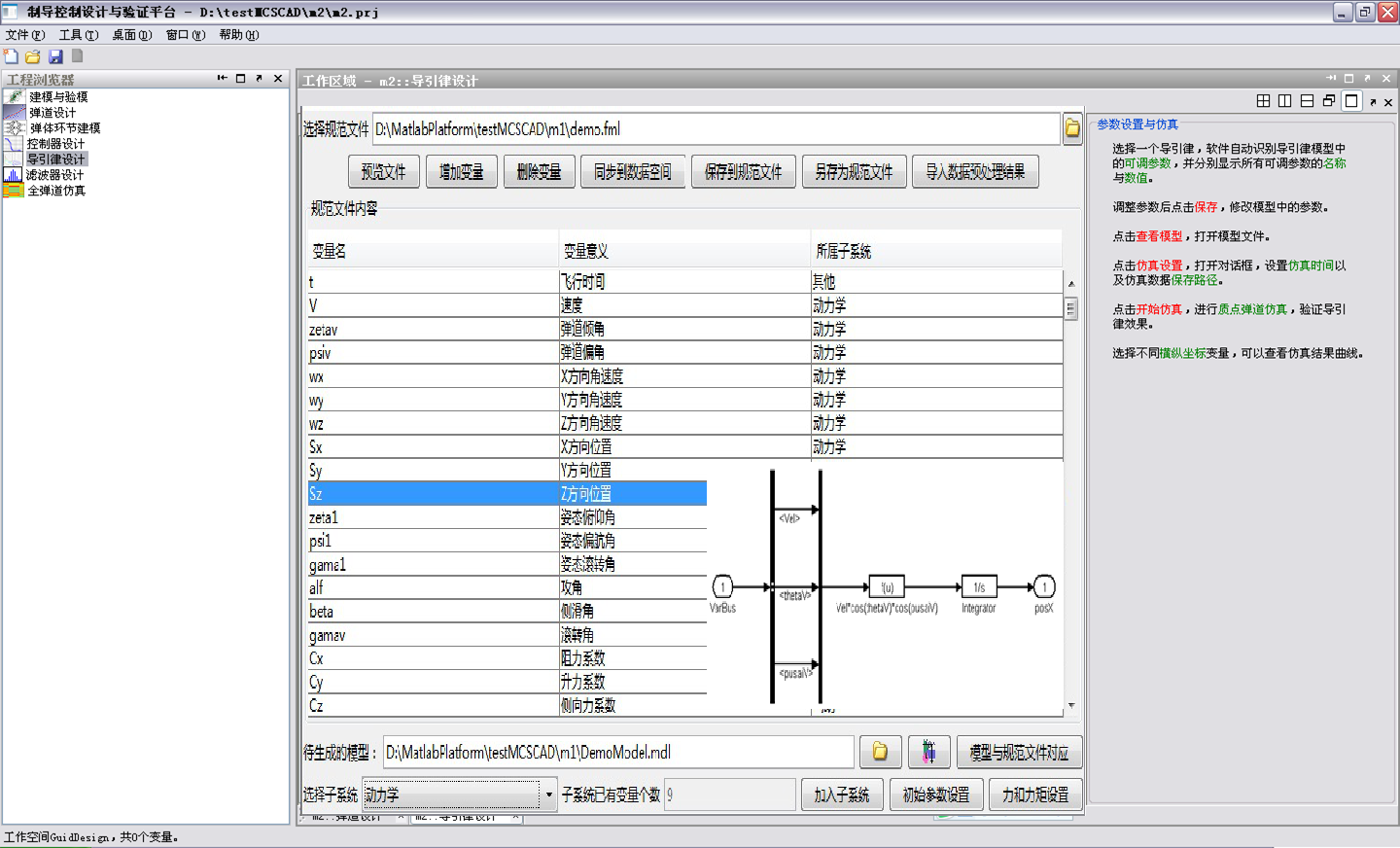Screen dimensions: 1400x848
Task: Open the 窗口(W) menu
Action: point(186,35)
